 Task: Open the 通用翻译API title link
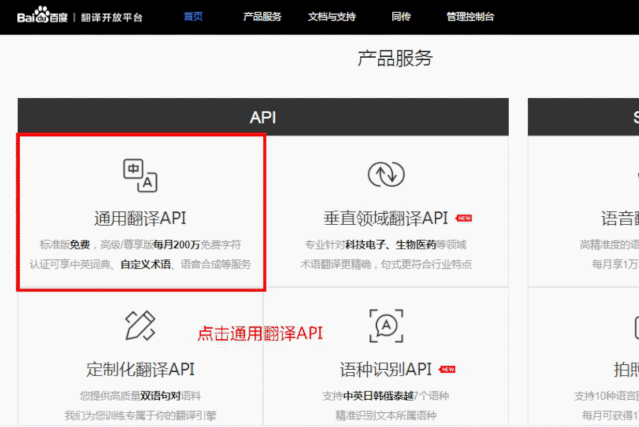[x=140, y=218]
